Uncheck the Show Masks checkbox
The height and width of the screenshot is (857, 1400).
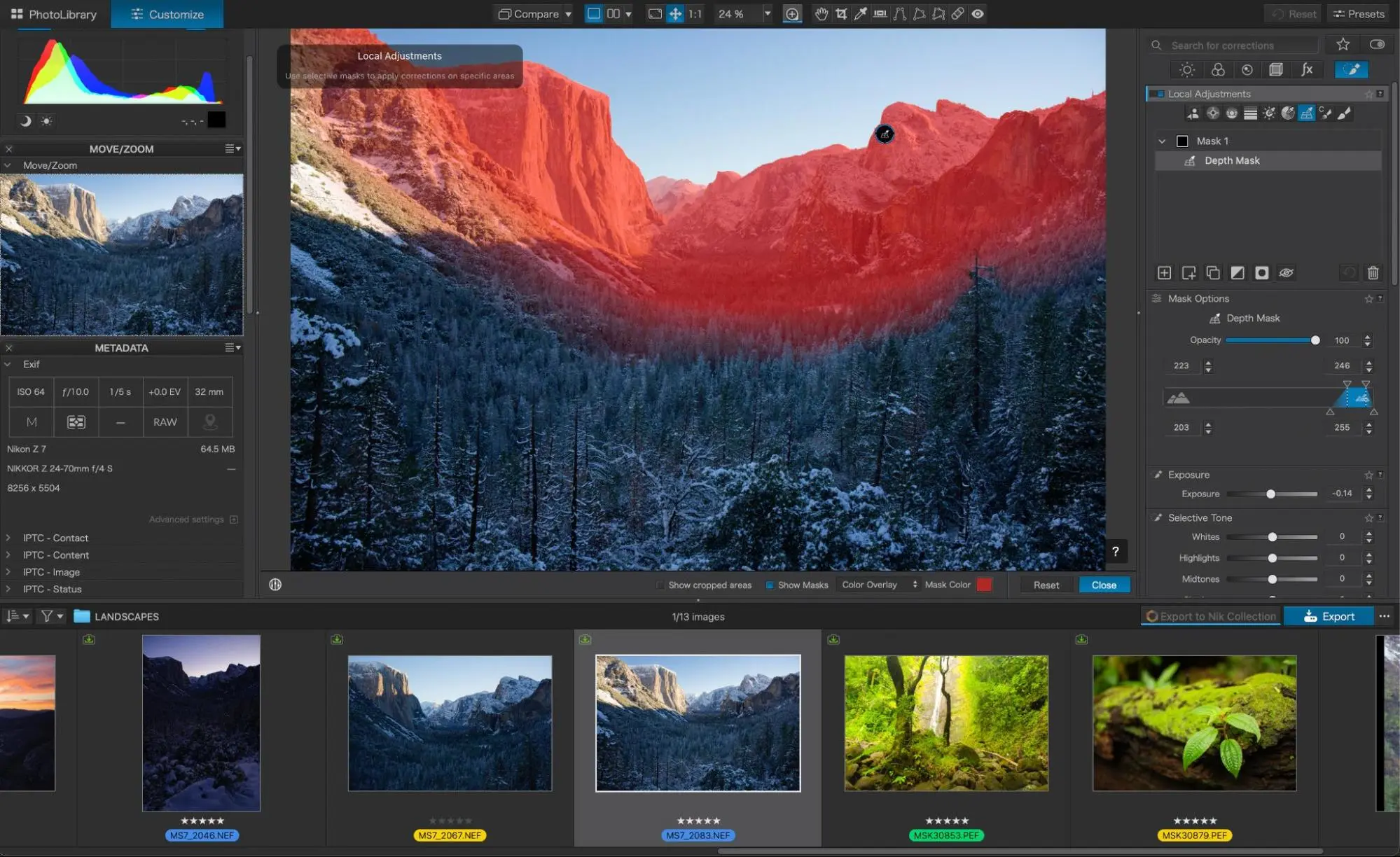click(x=770, y=585)
